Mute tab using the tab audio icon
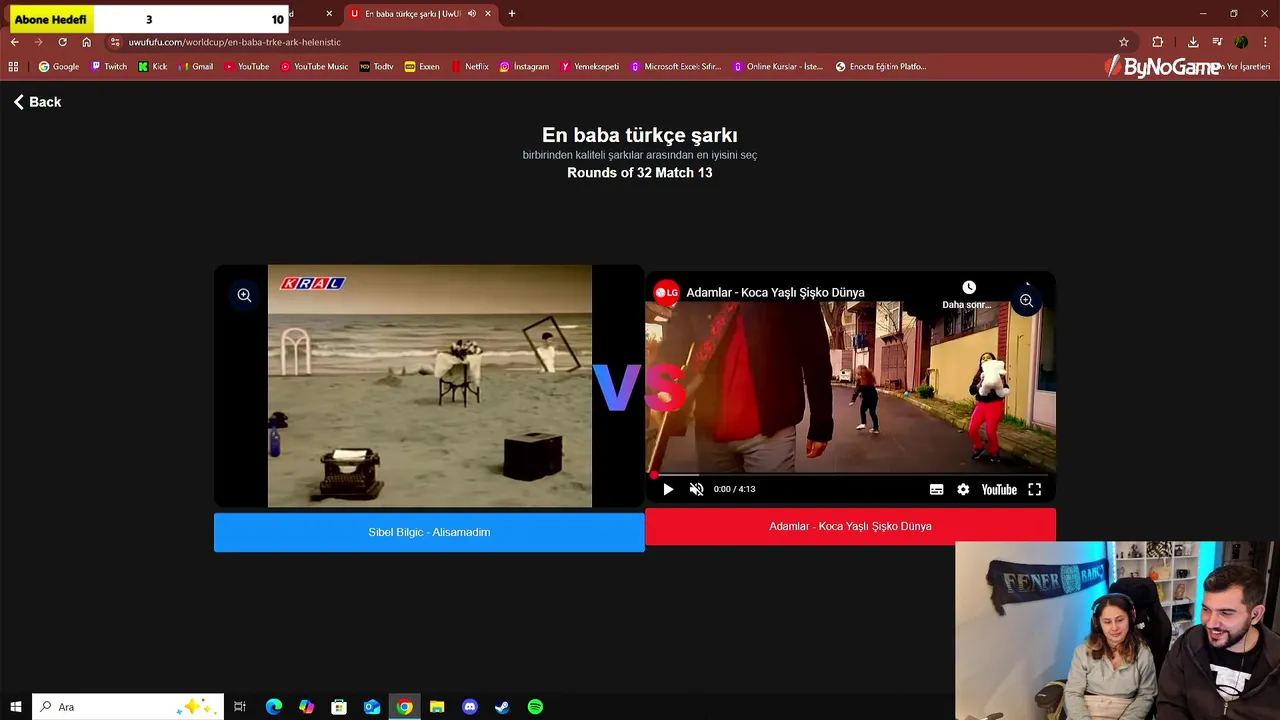The width and height of the screenshot is (1280, 720). 472,14
